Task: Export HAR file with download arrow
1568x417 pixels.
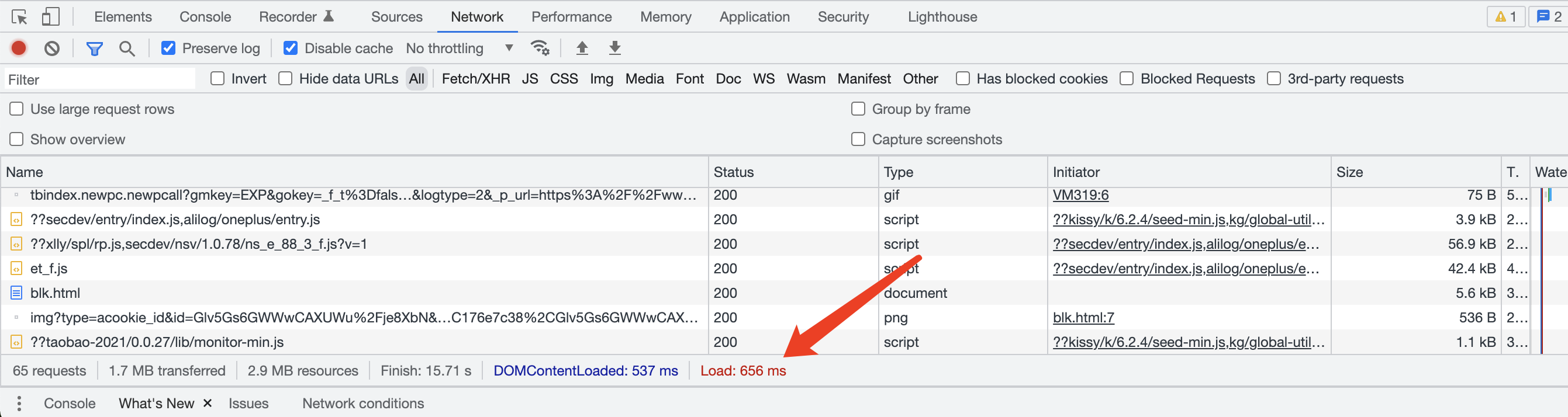Action: coord(615,48)
